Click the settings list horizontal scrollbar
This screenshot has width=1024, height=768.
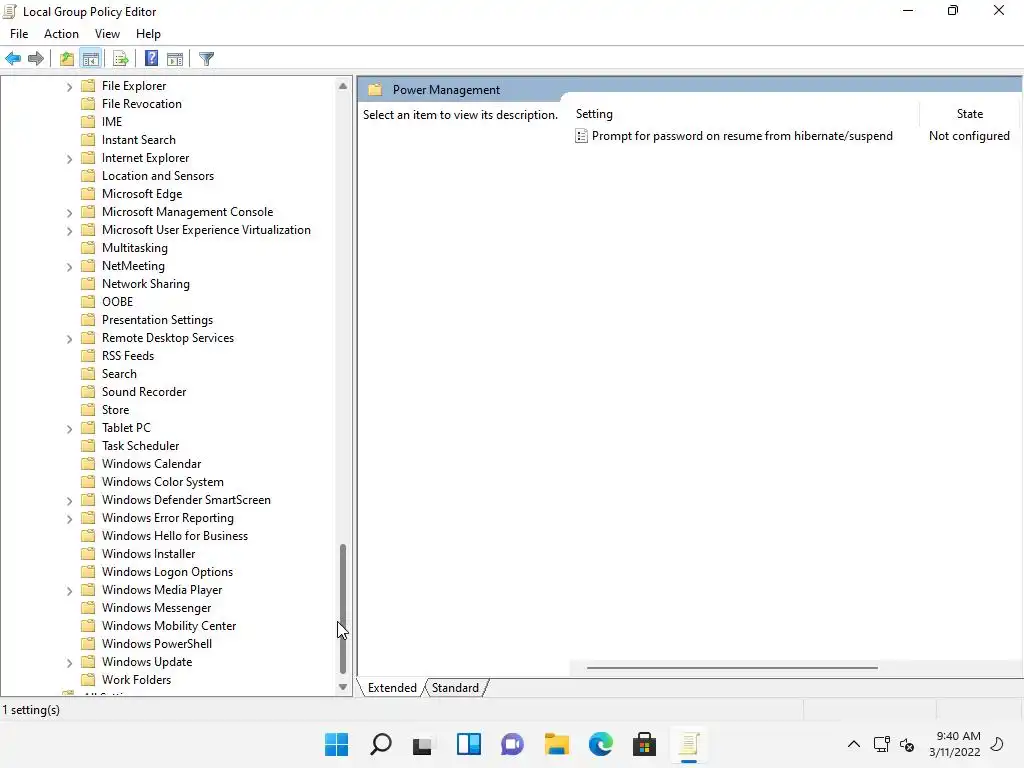732,667
